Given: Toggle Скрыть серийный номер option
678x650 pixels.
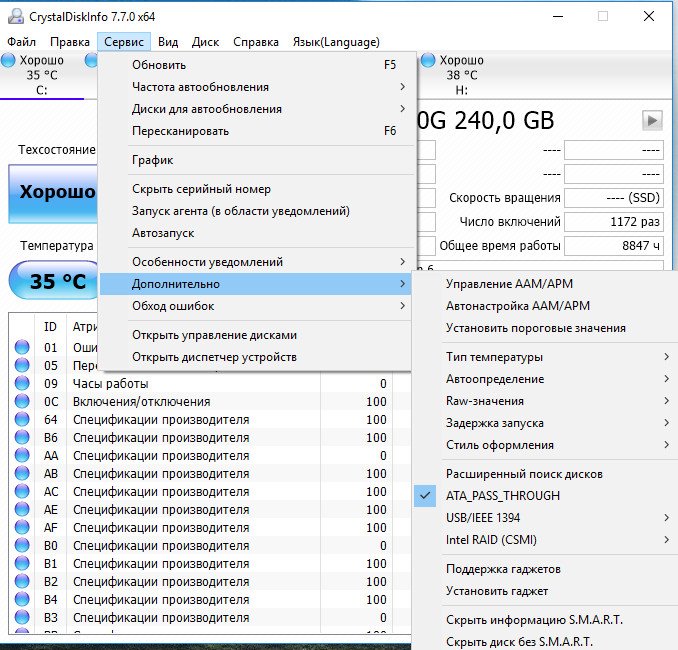Looking at the screenshot, I should pos(255,189).
